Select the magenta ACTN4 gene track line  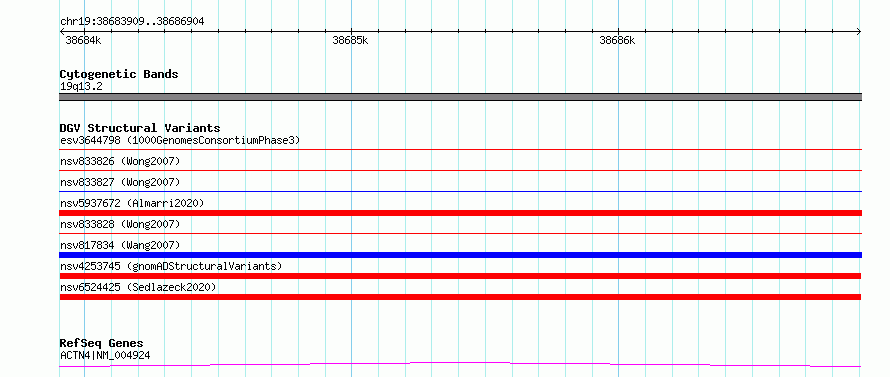click(x=460, y=364)
